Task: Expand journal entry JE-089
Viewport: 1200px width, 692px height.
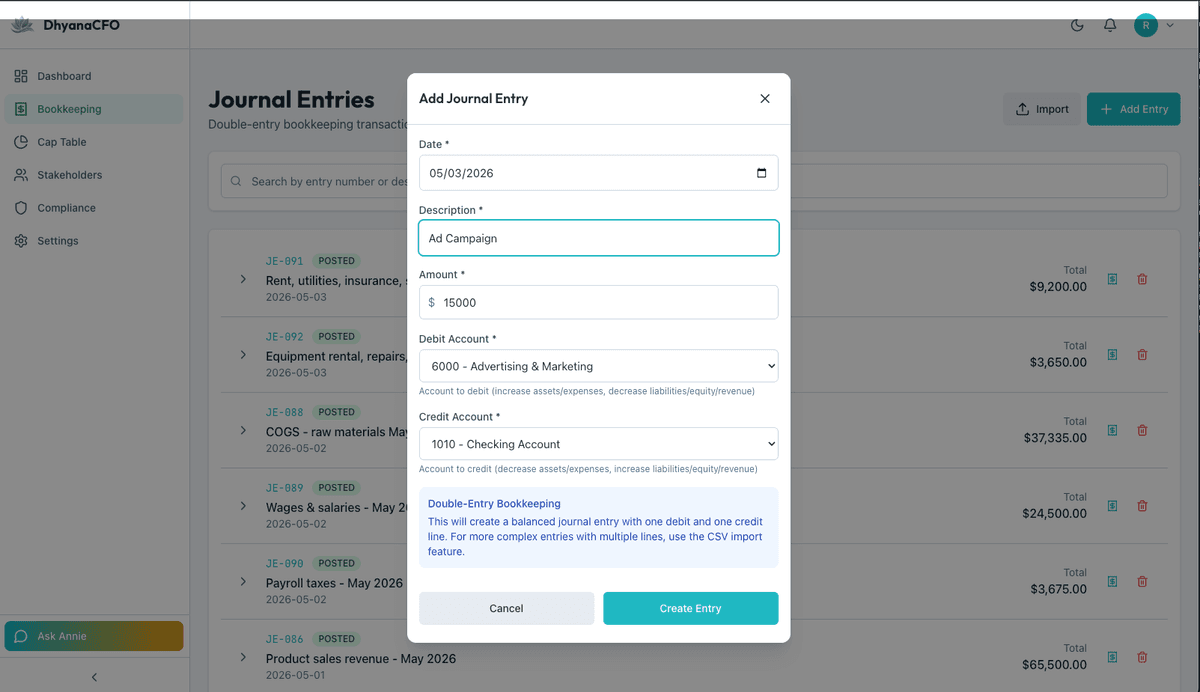Action: point(243,506)
